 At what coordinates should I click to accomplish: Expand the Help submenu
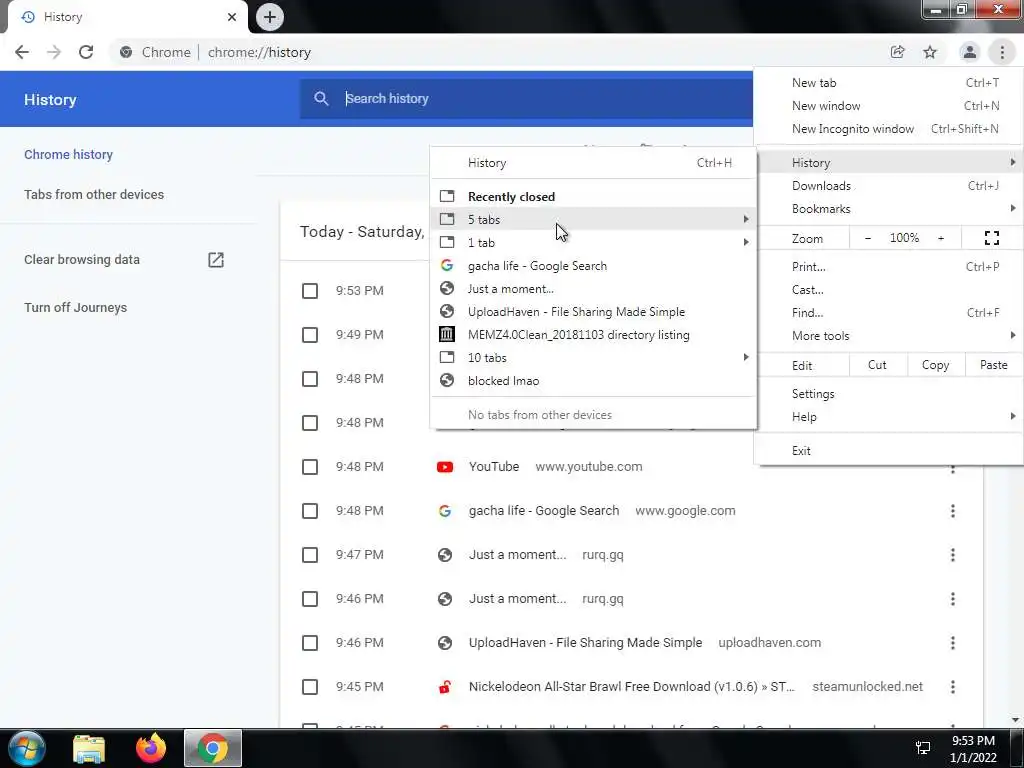click(x=888, y=417)
